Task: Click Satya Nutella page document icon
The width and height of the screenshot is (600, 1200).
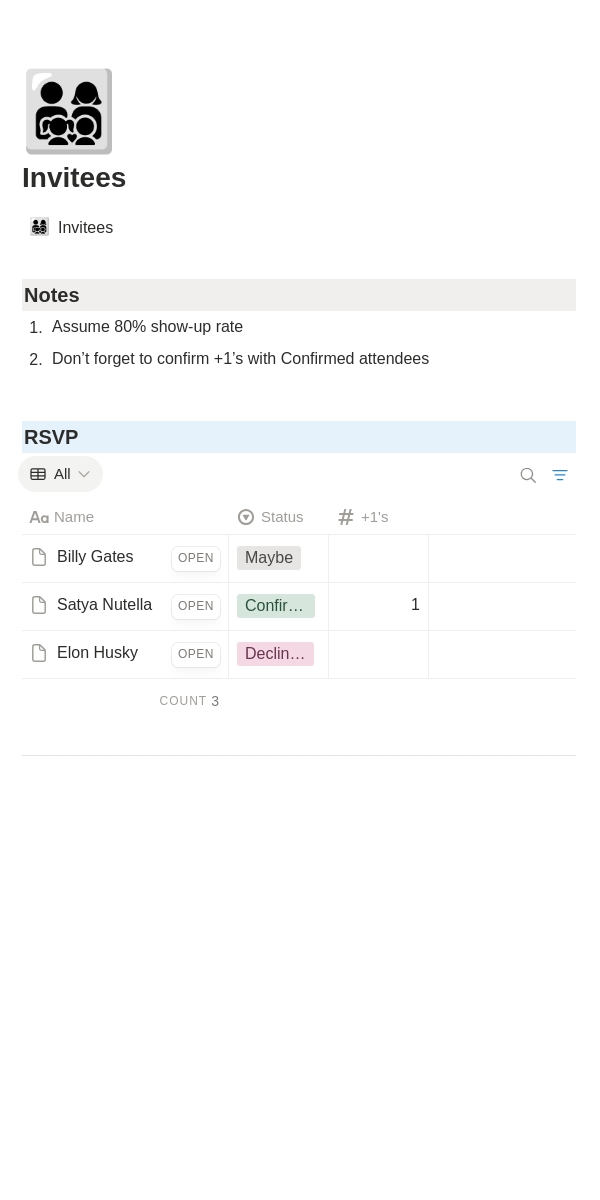Action: coord(39,605)
